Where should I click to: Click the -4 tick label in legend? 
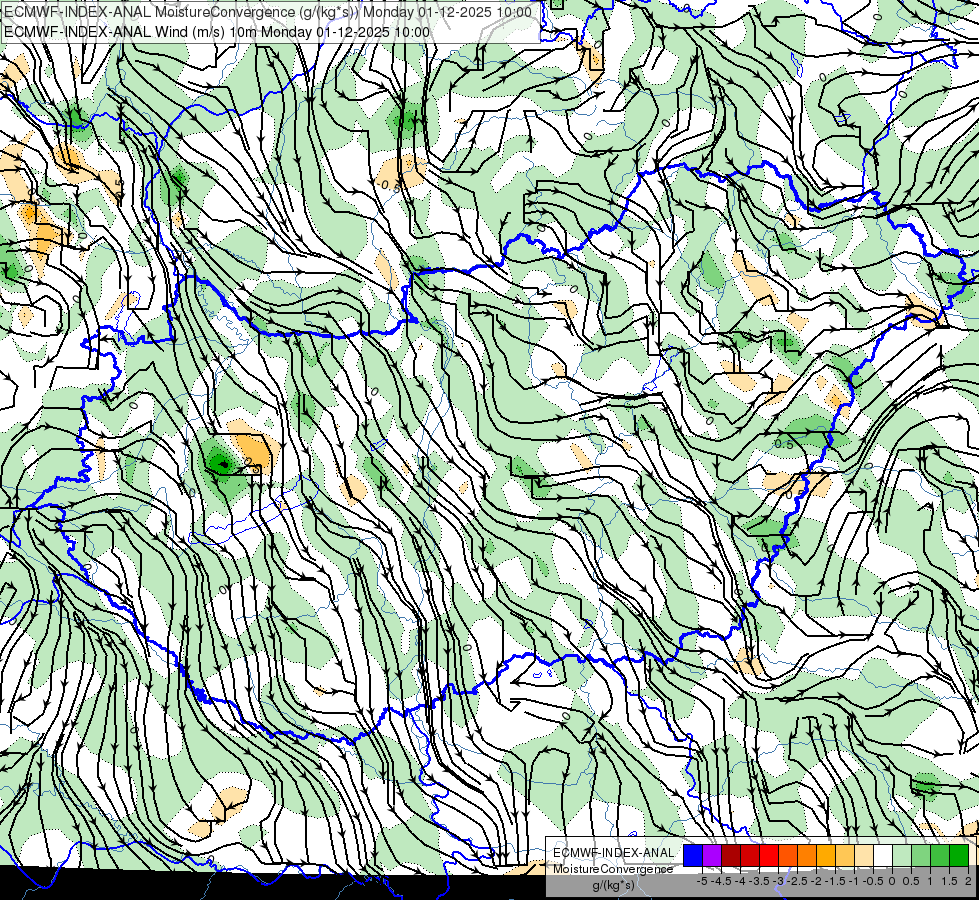[740, 881]
